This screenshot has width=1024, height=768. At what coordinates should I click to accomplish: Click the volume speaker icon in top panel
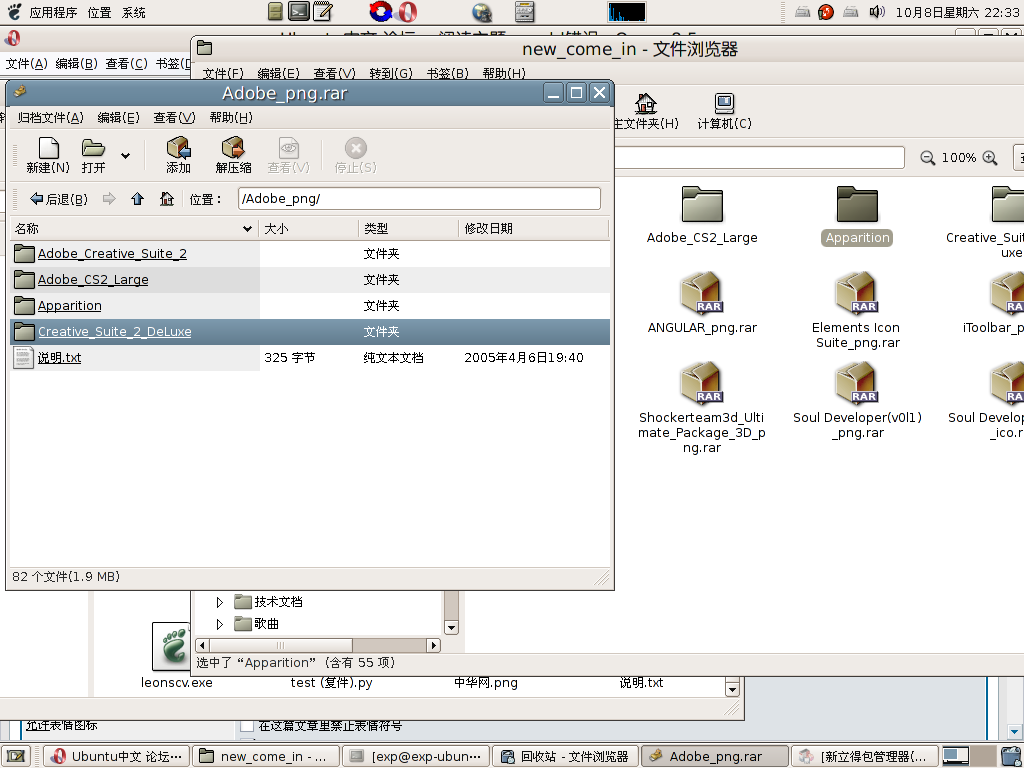coord(877,12)
